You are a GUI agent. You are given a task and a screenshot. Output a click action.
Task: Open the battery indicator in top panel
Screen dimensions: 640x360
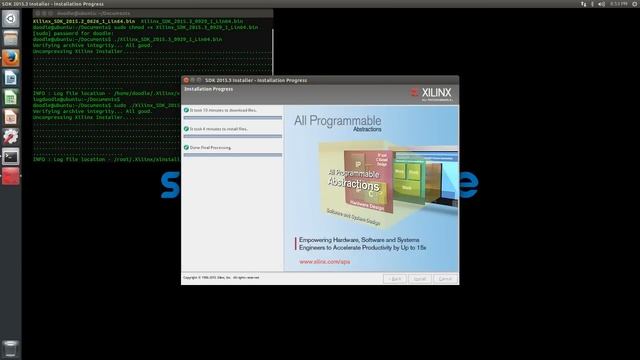coord(592,4)
